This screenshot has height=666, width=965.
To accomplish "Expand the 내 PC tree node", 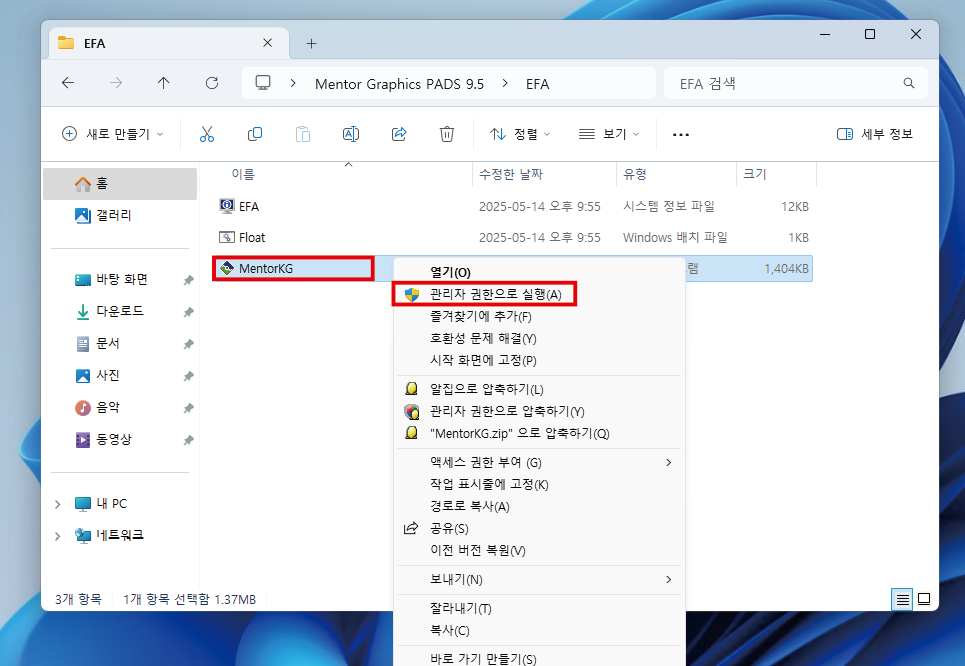I will 57,504.
